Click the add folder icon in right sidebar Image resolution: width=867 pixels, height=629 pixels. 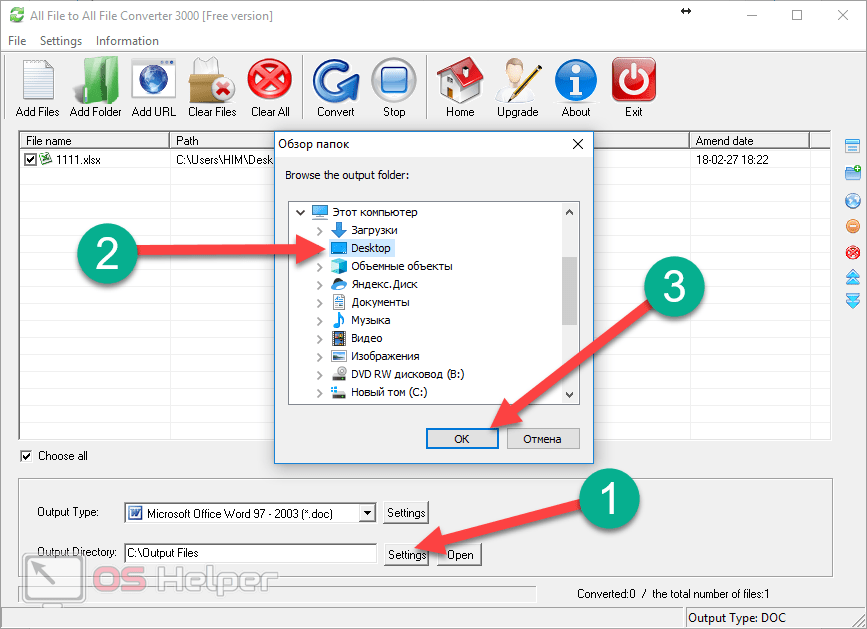(853, 172)
